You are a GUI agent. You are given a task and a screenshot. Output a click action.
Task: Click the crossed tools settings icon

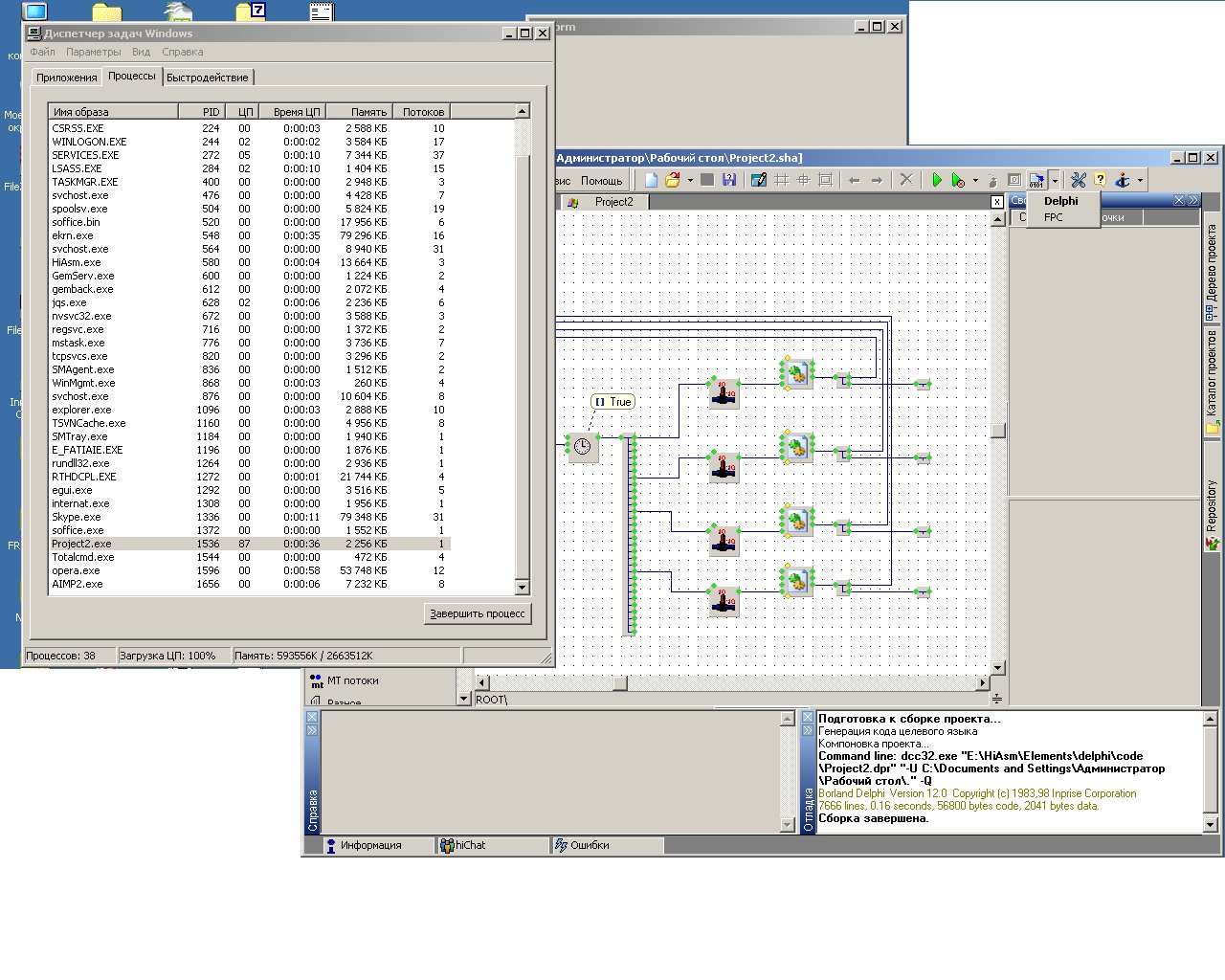coord(1079,180)
